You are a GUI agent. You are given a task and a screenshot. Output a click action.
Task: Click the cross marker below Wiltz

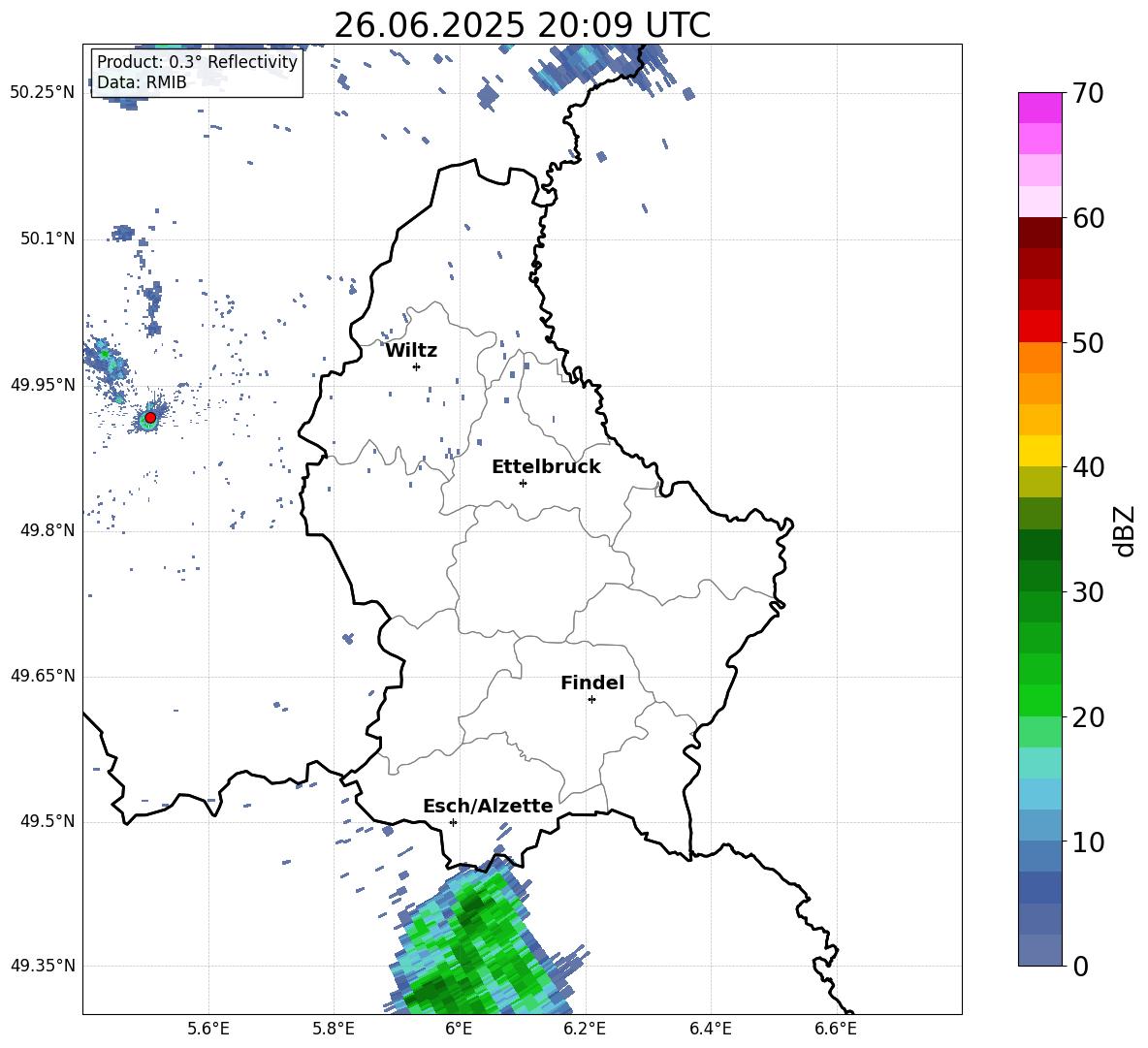pos(417,366)
